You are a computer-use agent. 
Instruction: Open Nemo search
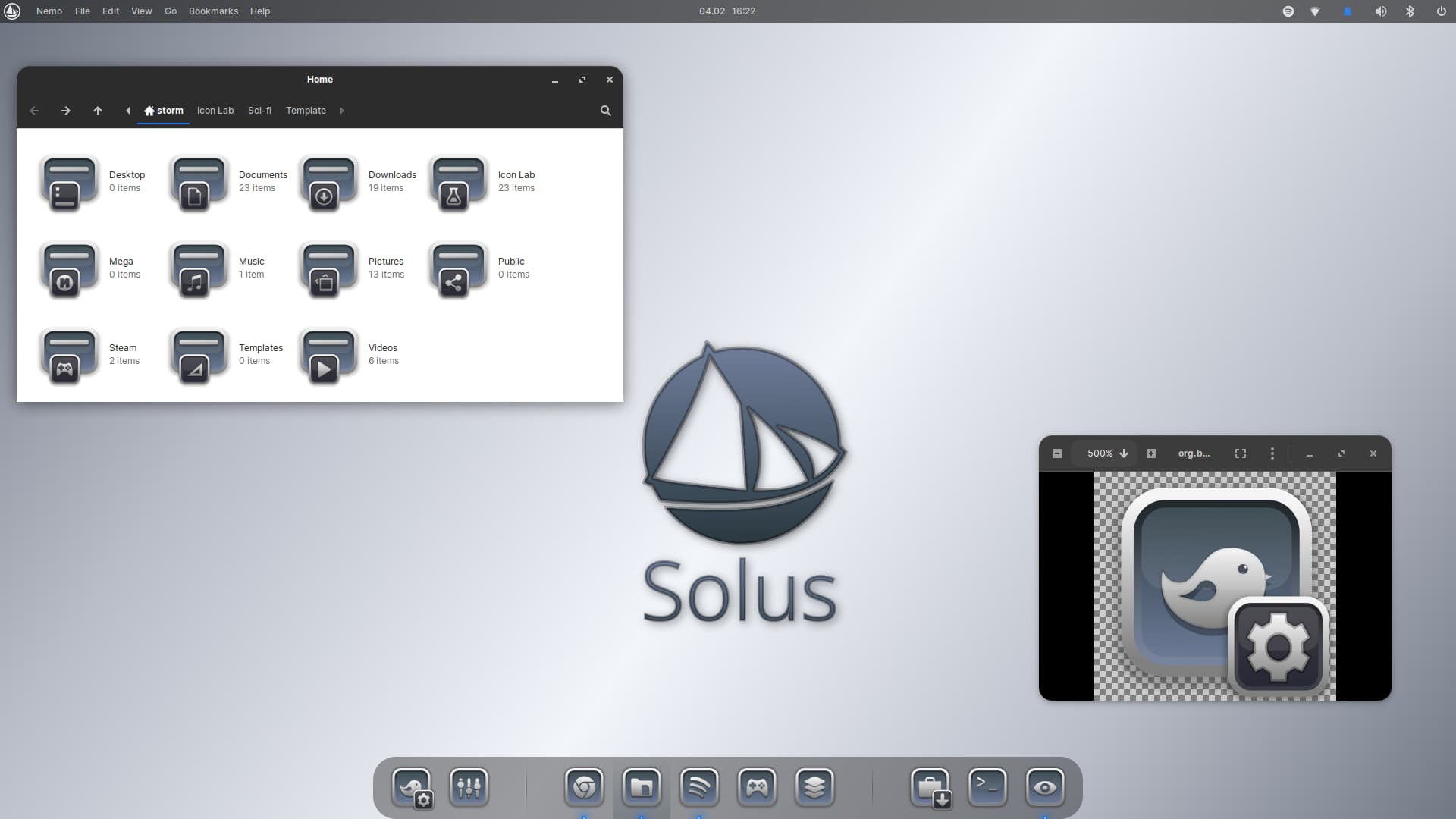606,111
